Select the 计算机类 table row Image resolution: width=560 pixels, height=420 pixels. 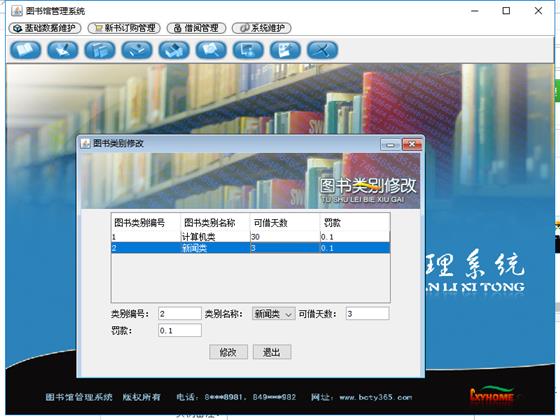tap(251, 237)
